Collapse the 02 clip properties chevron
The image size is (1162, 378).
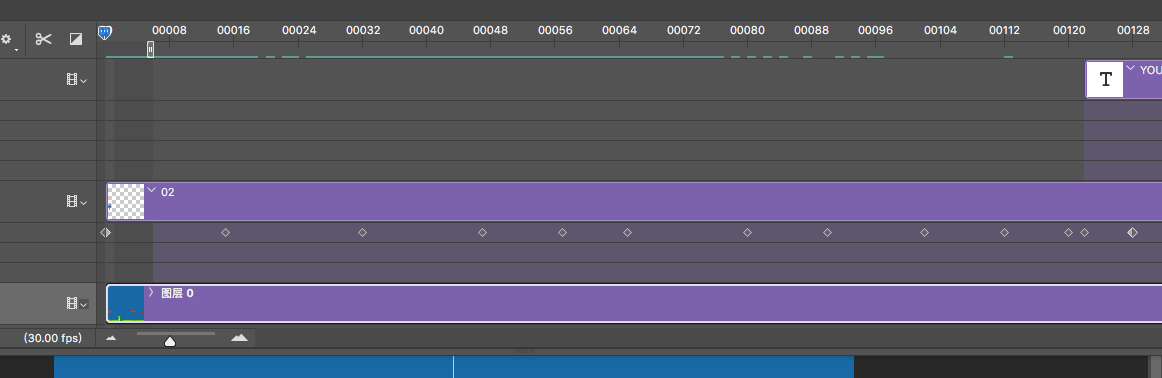[151, 190]
